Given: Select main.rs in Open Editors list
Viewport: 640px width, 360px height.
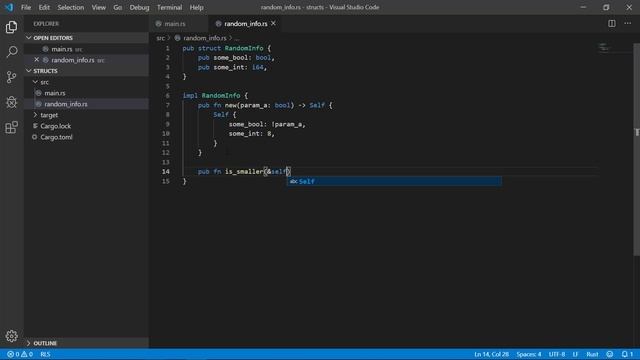Looking at the screenshot, I should pyautogui.click(x=86, y=49).
